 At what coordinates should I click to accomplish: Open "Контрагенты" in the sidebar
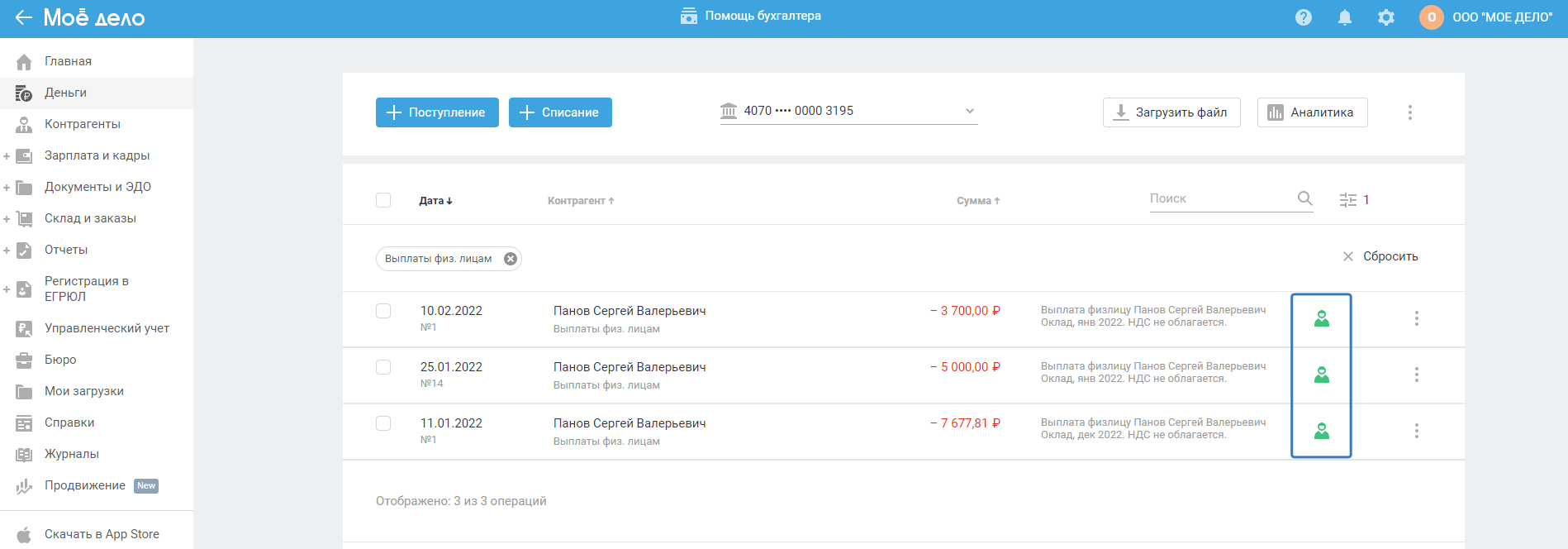point(83,124)
